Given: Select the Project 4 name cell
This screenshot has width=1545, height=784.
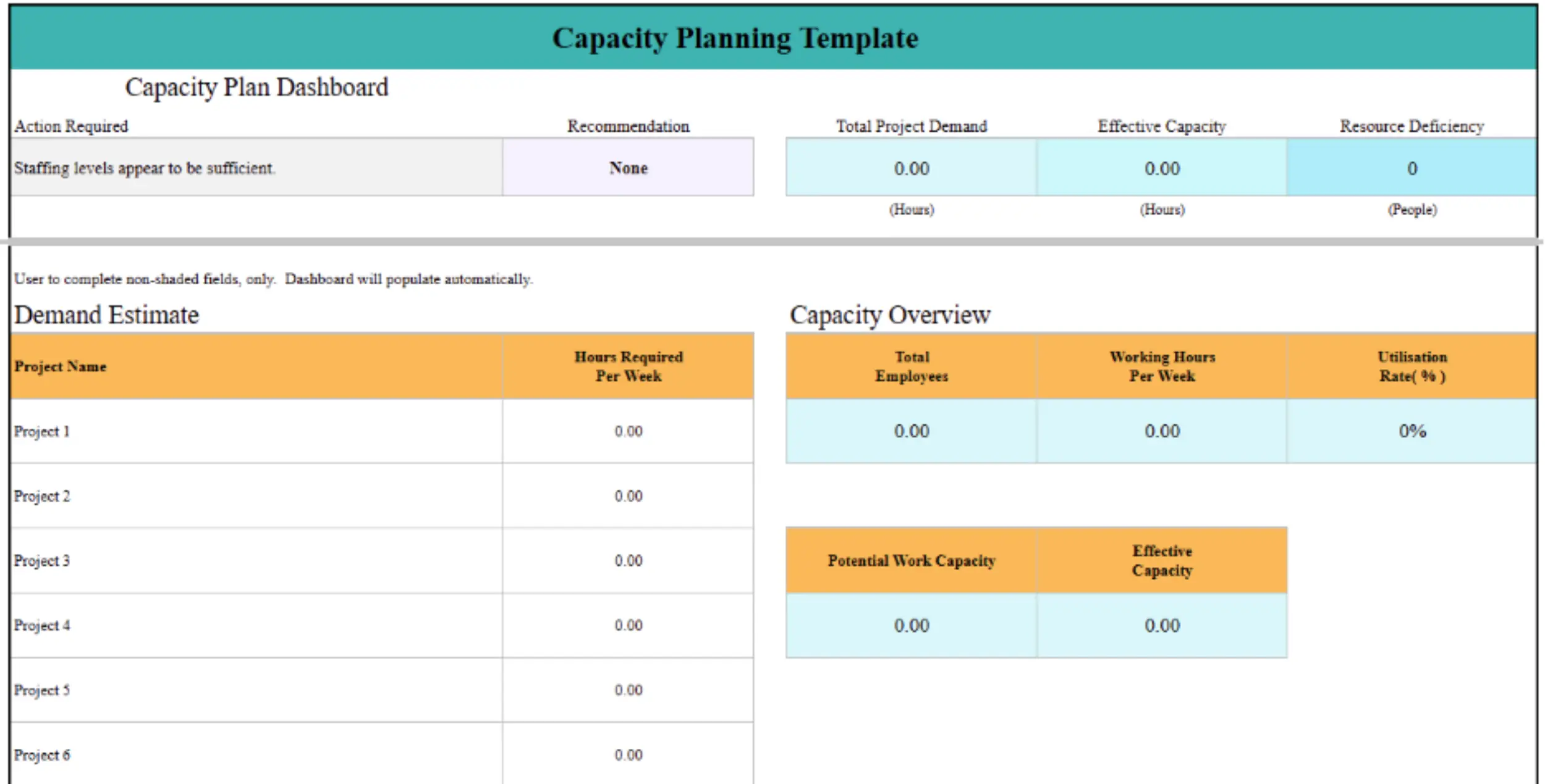Looking at the screenshot, I should [256, 625].
